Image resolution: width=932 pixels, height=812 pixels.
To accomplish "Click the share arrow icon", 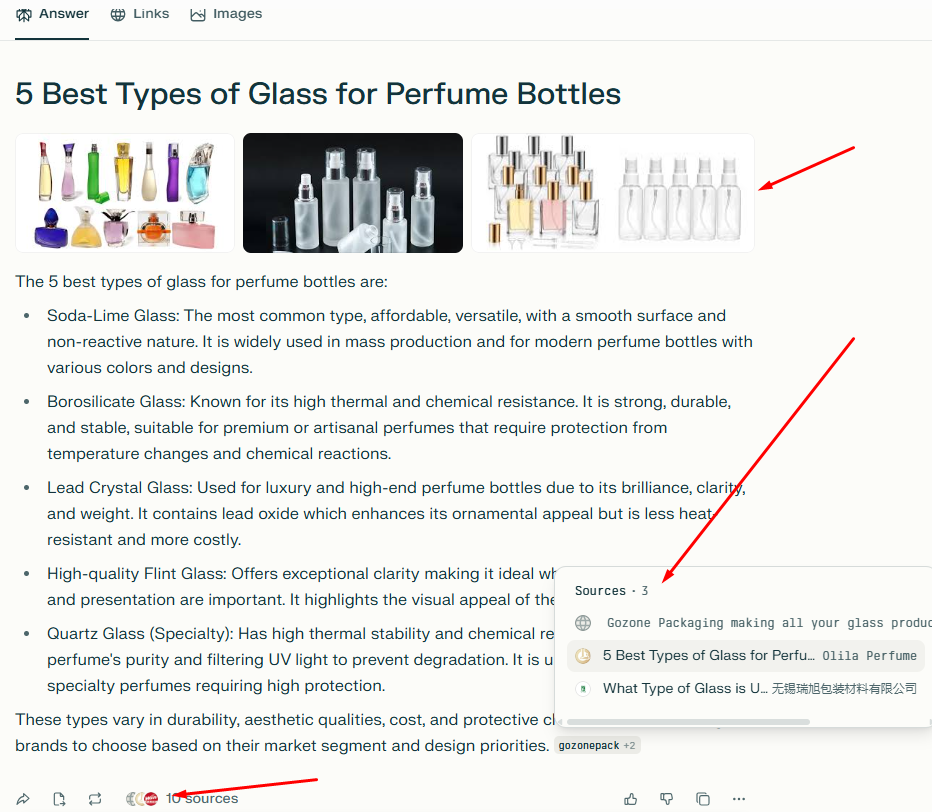I will (23, 799).
